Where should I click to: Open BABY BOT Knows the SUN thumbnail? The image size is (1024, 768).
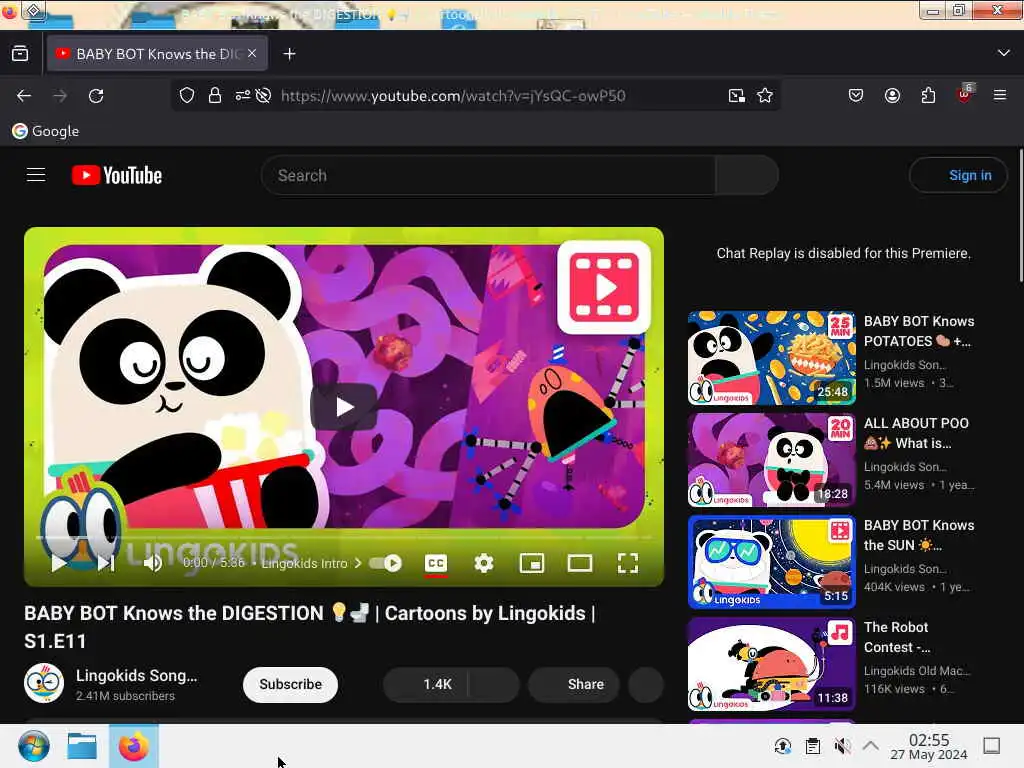pos(771,562)
